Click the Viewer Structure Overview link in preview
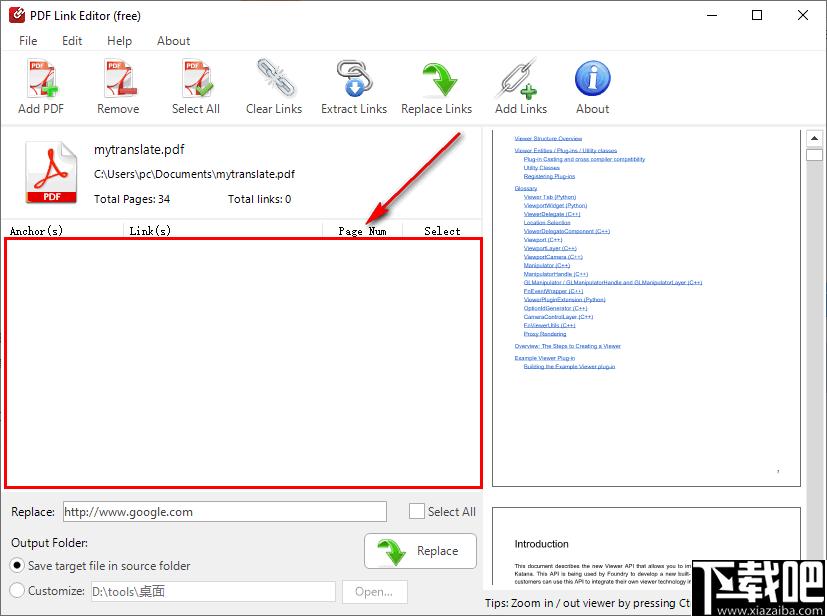827x616 pixels. tap(548, 139)
